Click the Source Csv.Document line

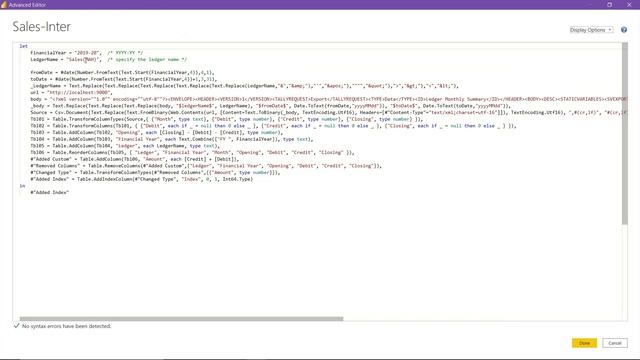coord(329,112)
